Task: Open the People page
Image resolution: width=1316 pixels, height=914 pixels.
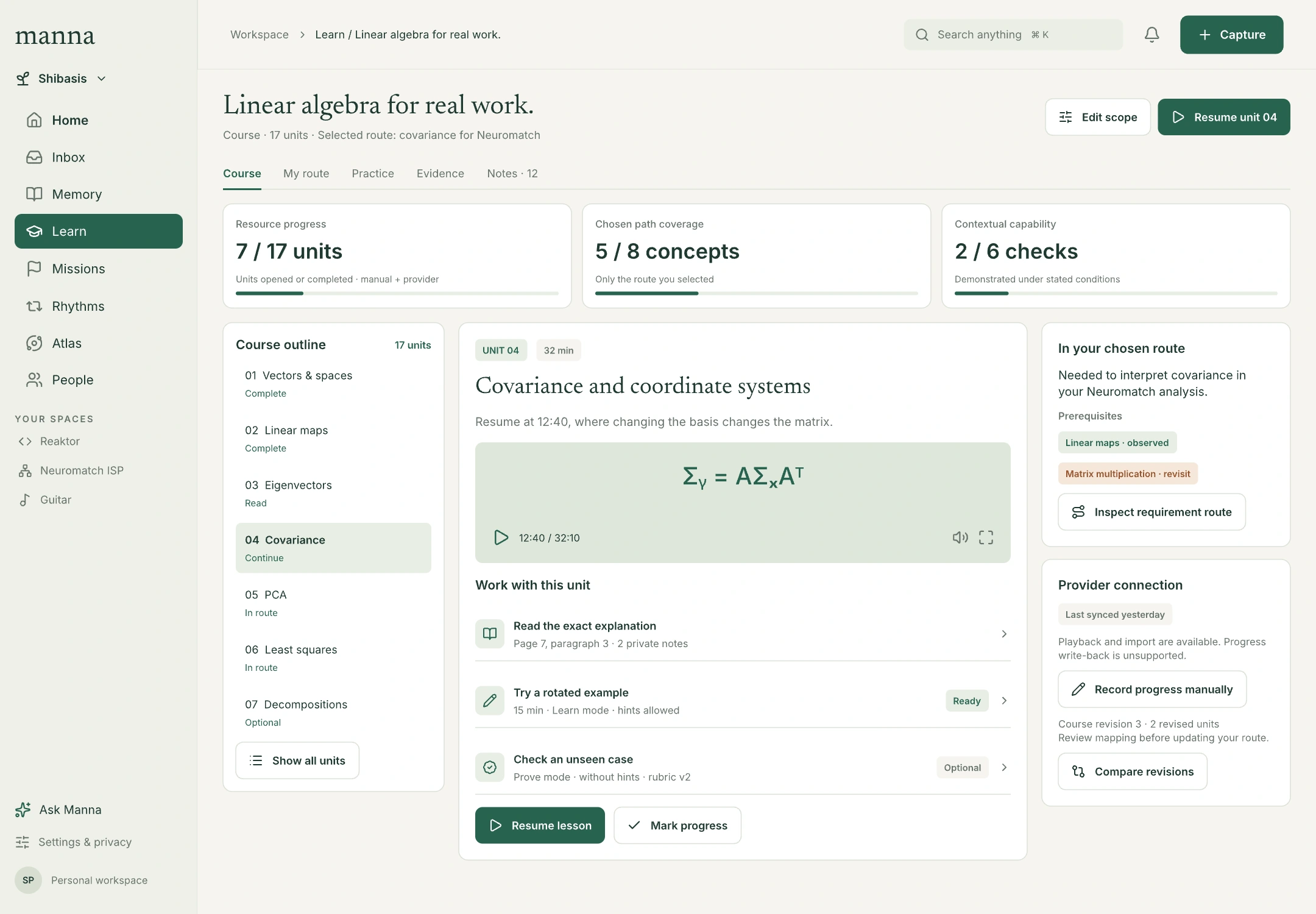Action: click(x=99, y=380)
